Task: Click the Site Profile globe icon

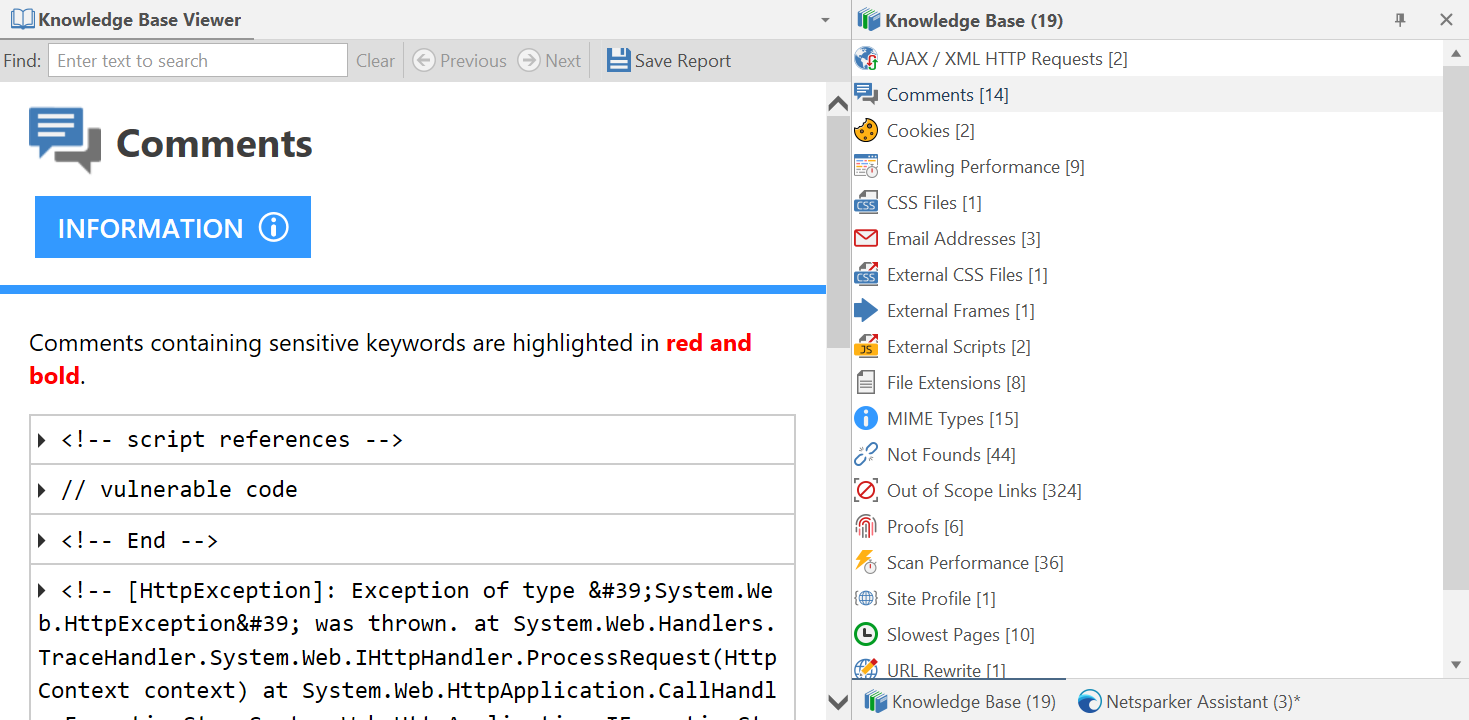Action: pyautogui.click(x=864, y=597)
